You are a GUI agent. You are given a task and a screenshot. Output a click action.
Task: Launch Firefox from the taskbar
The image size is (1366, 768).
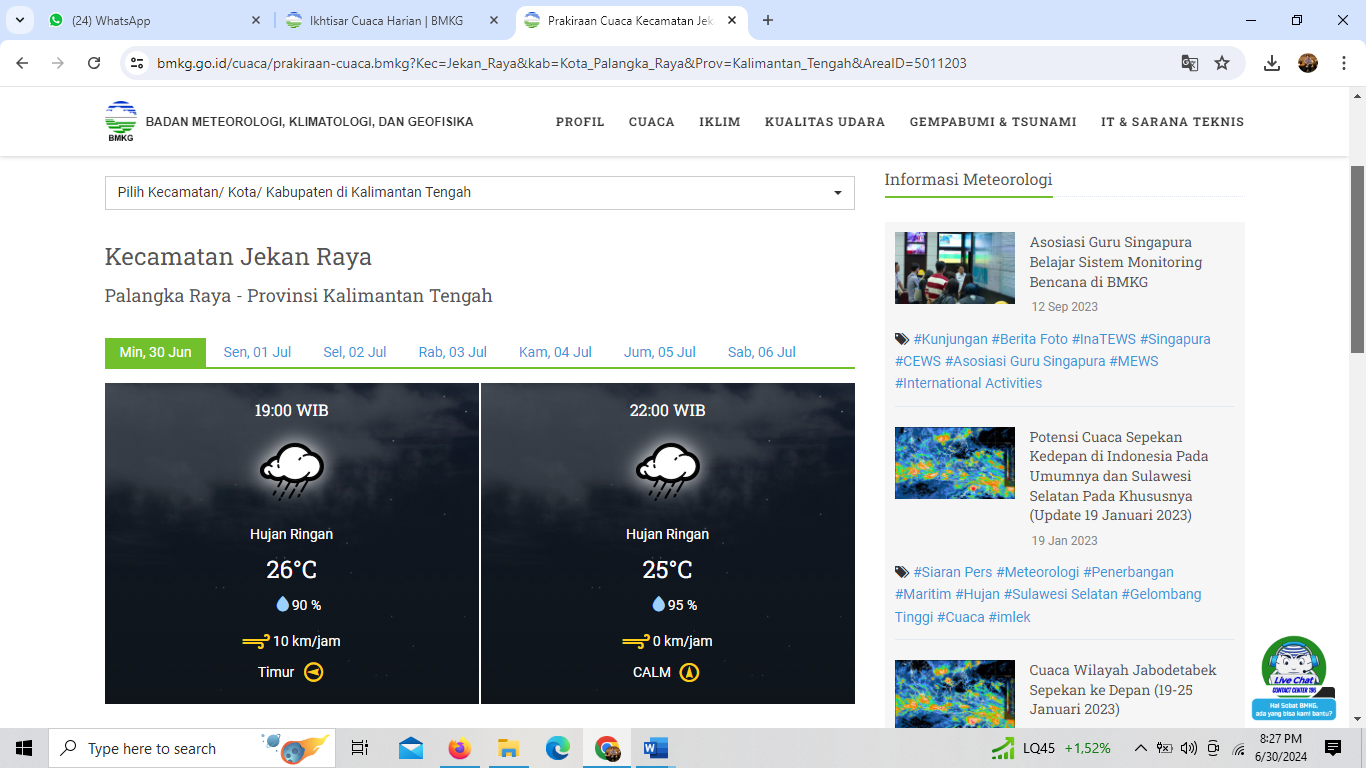[459, 748]
